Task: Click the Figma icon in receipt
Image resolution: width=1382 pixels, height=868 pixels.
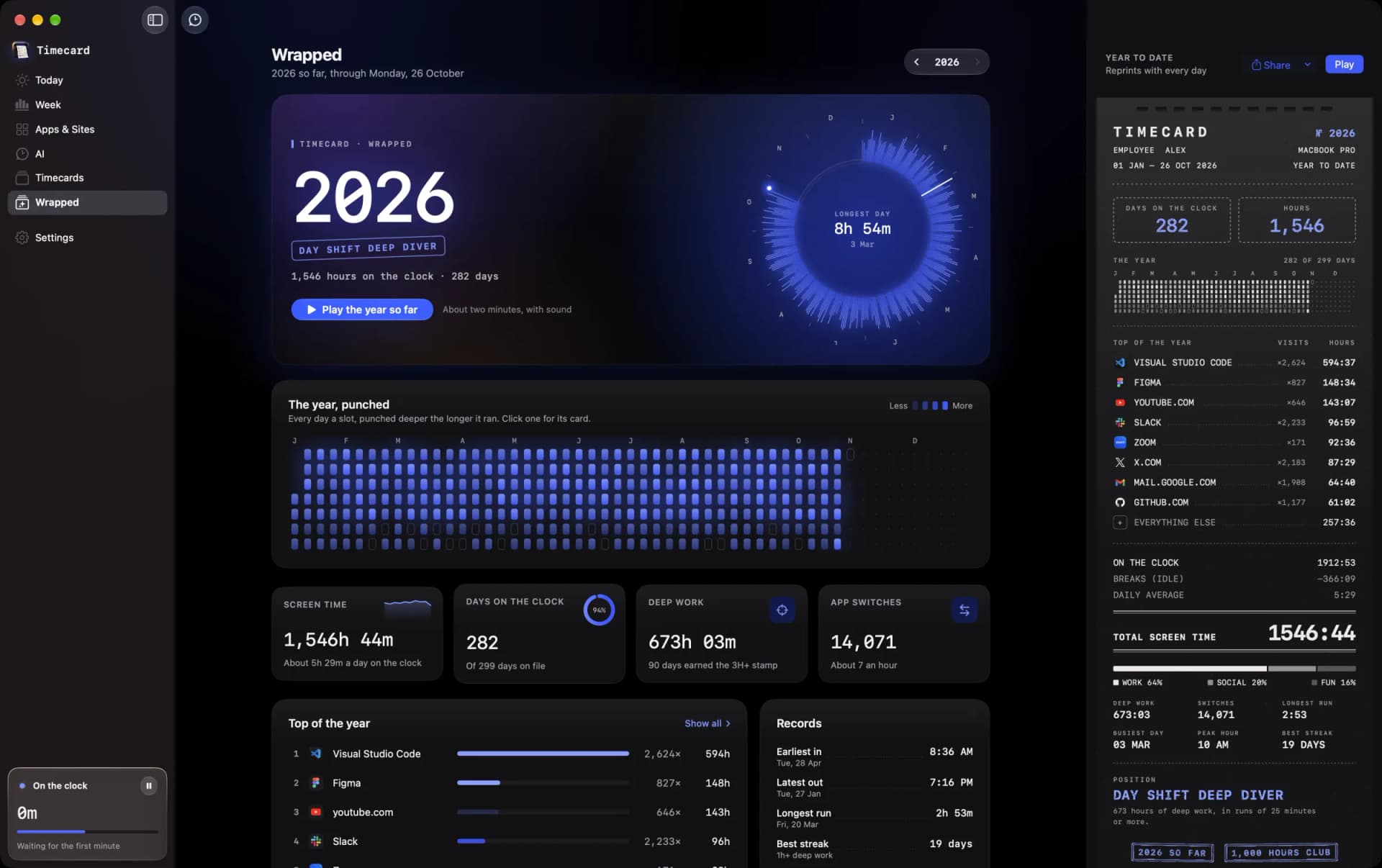Action: [x=1120, y=382]
